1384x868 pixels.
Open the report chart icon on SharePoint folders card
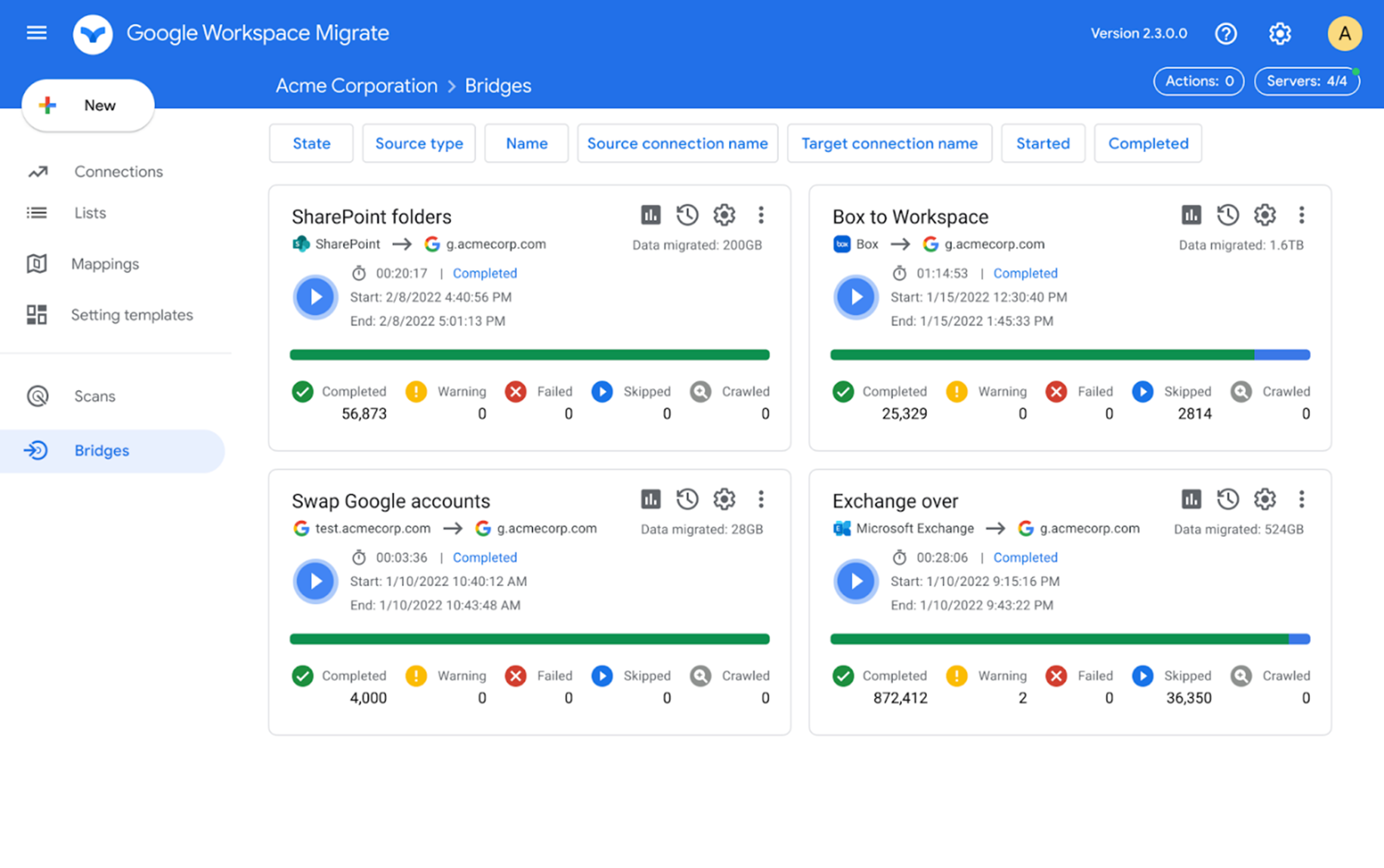(x=650, y=215)
